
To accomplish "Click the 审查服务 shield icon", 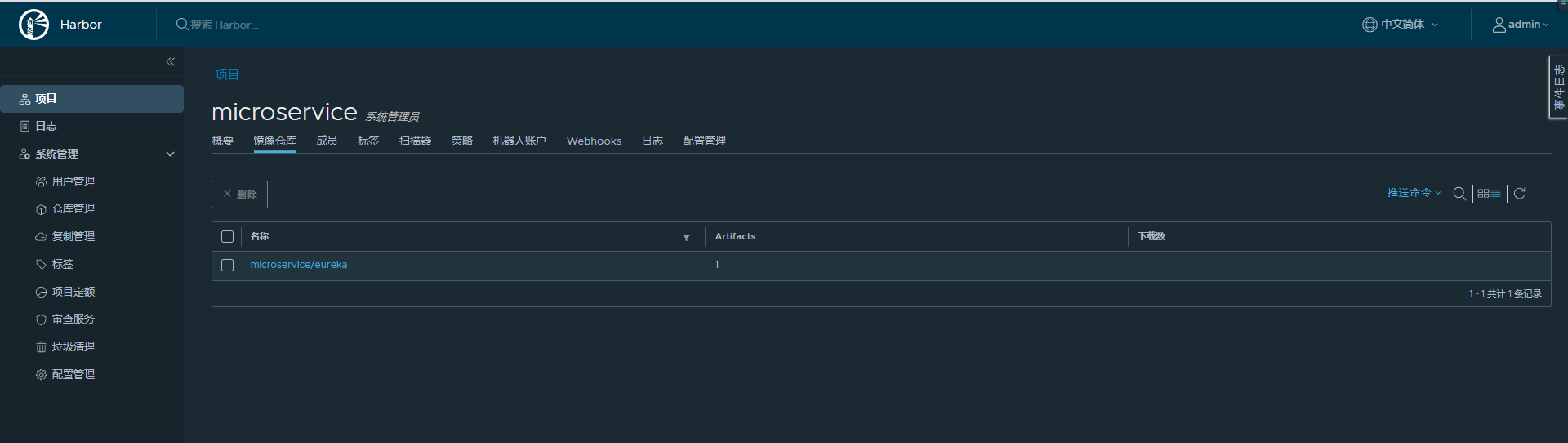I will point(41,320).
